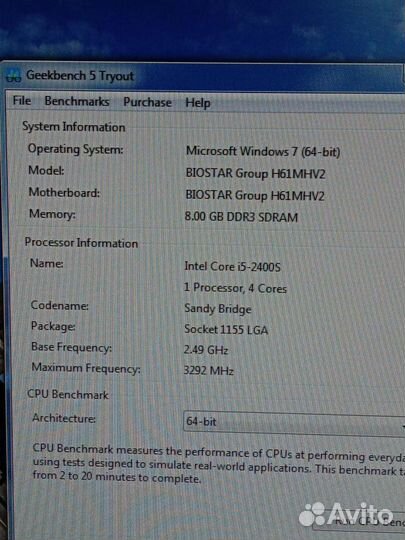The width and height of the screenshot is (405, 540).
Task: Select the '2.49 GHz' value
Action: click(206, 350)
